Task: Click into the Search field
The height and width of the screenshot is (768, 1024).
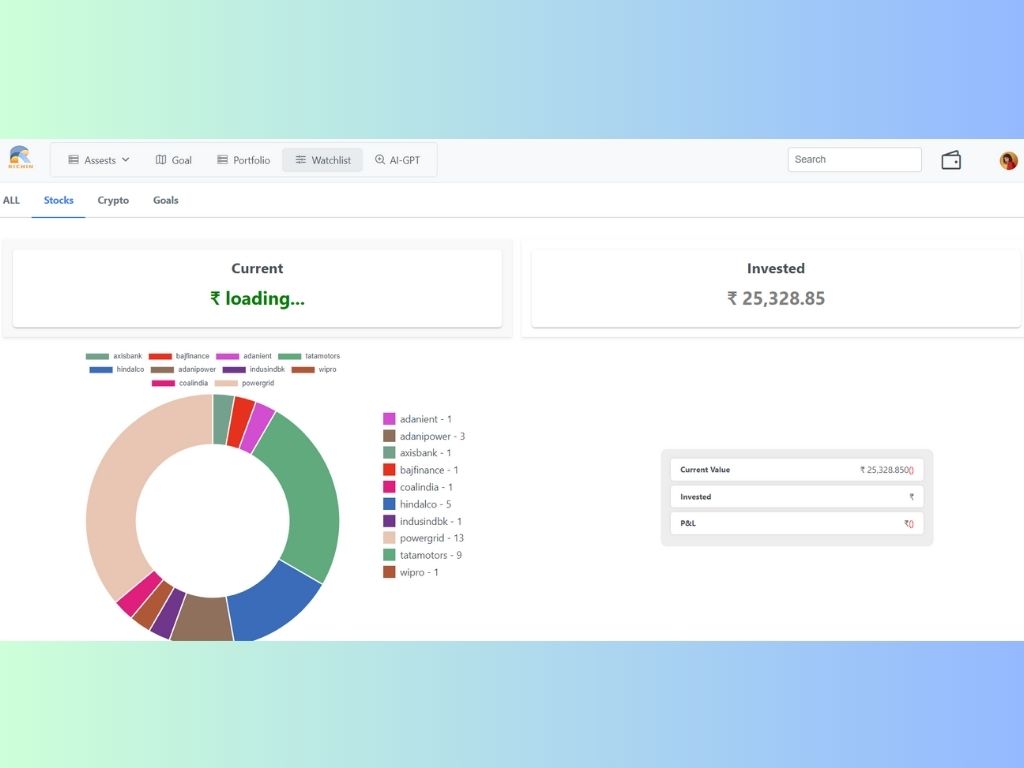Action: (x=854, y=160)
